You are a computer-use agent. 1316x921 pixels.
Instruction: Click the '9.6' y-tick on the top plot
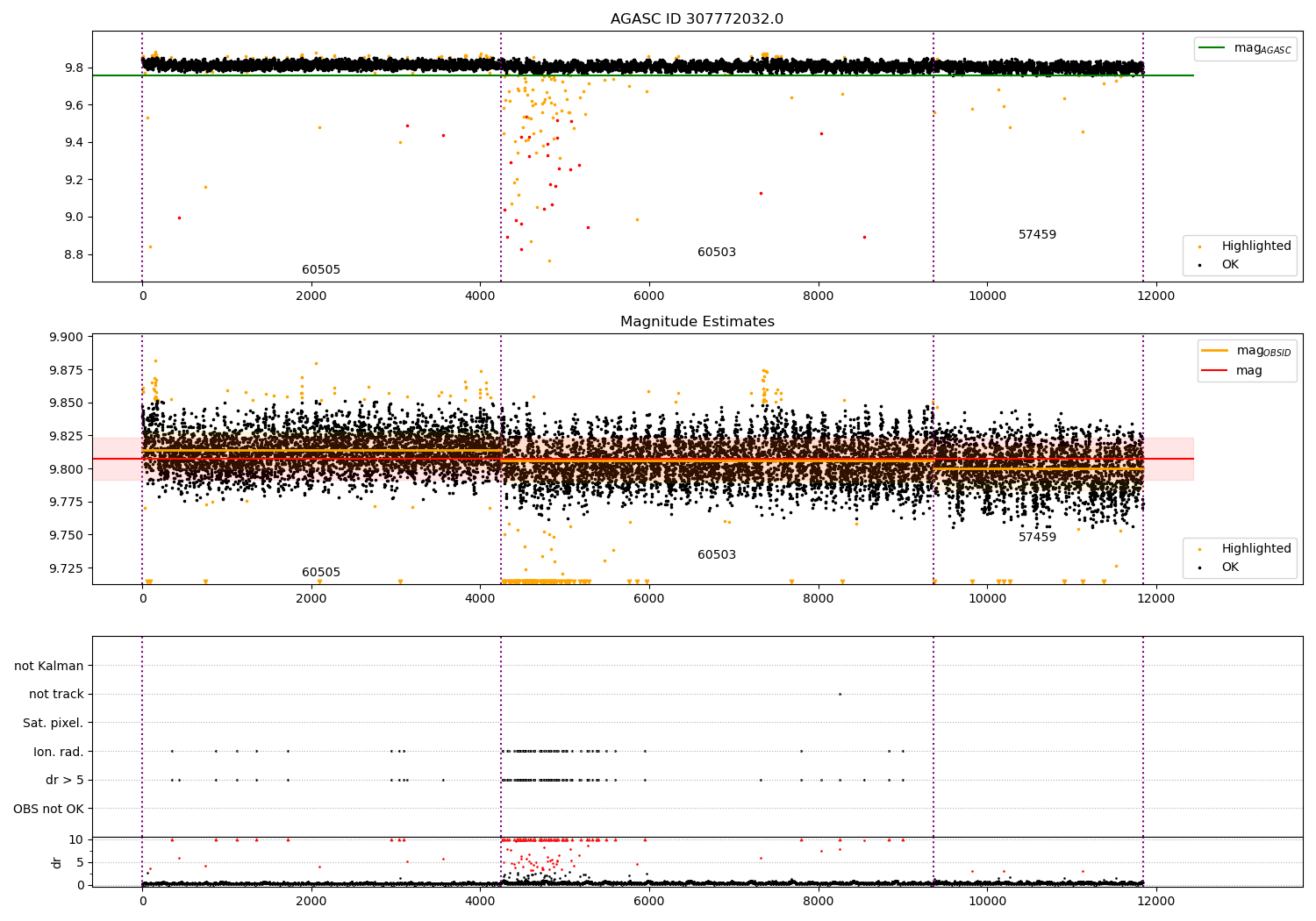(74, 105)
